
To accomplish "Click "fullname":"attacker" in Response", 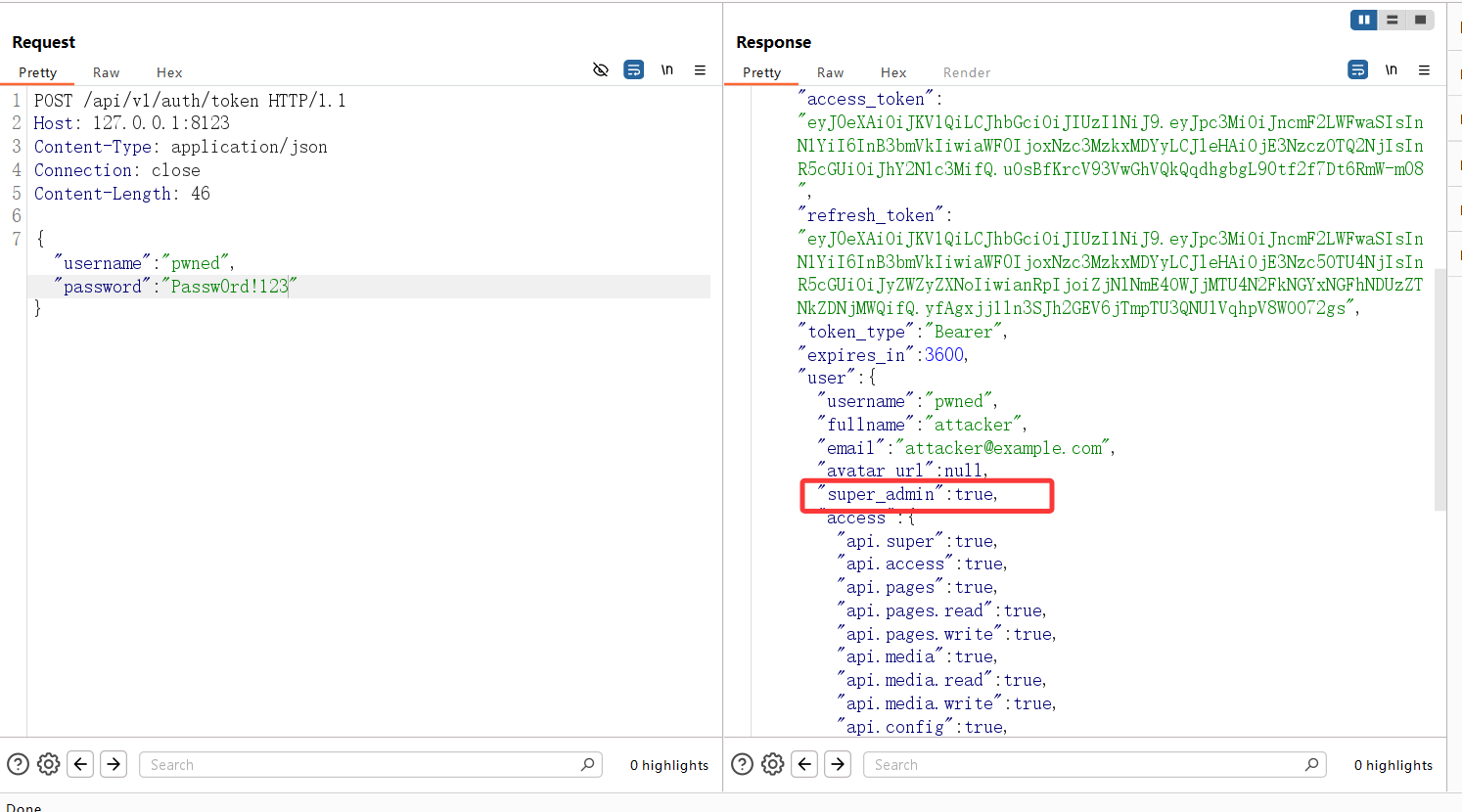I will pos(922,425).
